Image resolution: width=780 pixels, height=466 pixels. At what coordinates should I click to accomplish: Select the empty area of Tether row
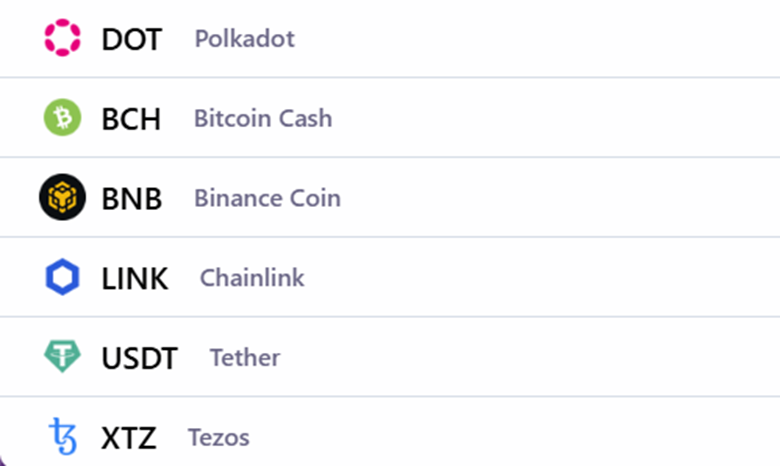point(530,357)
